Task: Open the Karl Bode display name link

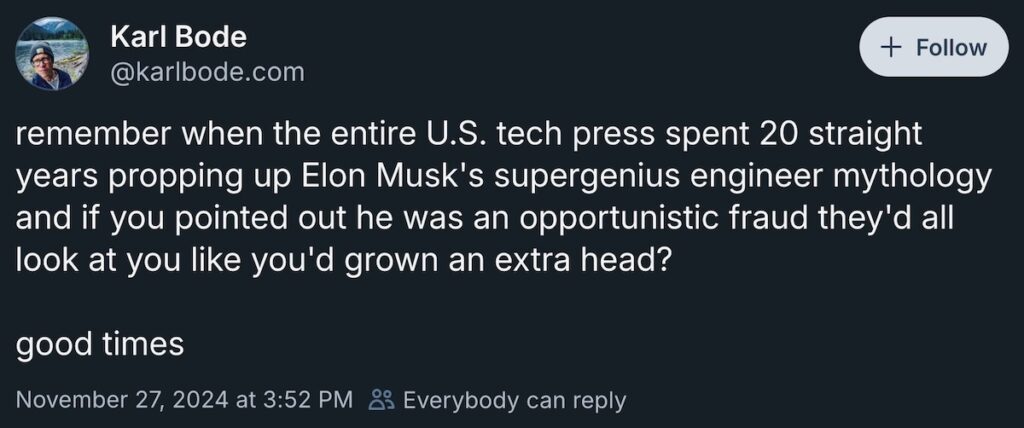Action: 176,38
